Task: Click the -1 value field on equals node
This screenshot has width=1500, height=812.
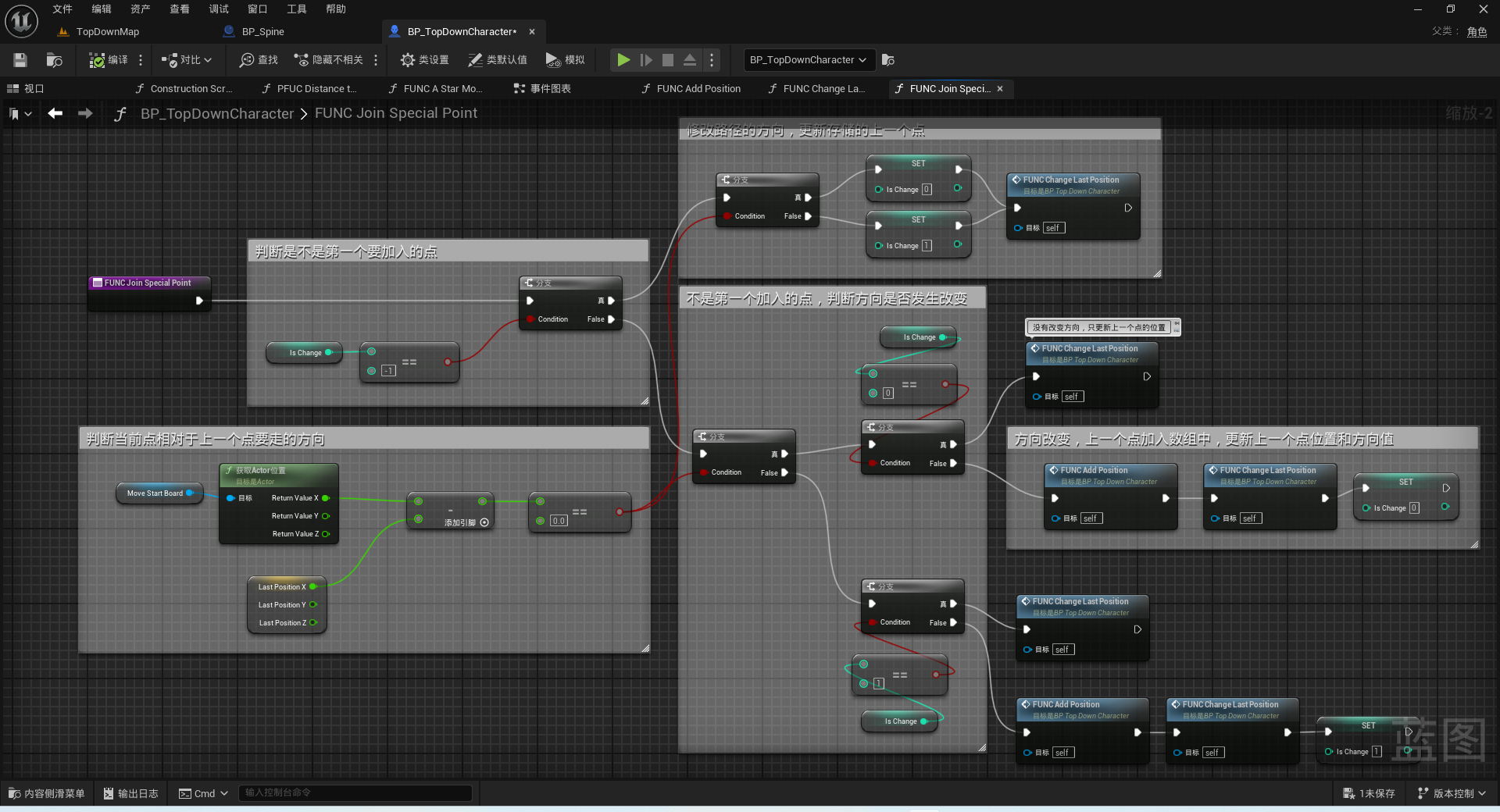Action: [388, 371]
